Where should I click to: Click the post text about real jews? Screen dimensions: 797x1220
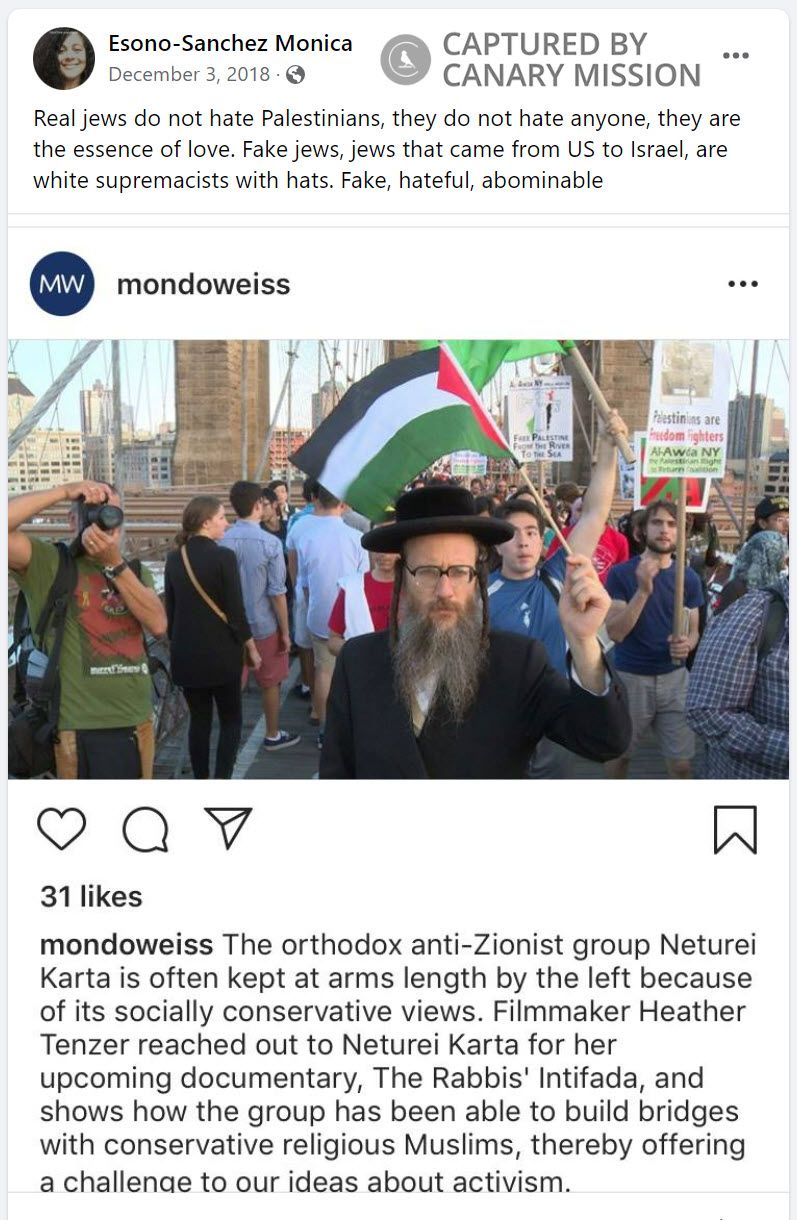coord(387,150)
